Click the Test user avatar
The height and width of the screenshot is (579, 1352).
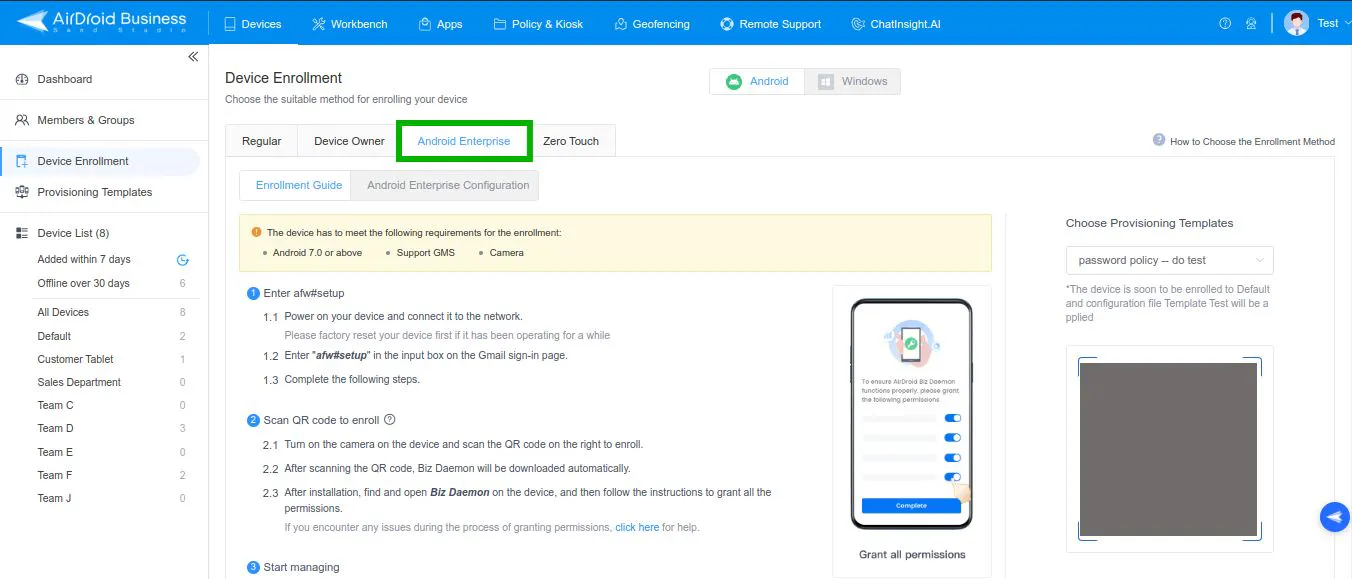1296,23
